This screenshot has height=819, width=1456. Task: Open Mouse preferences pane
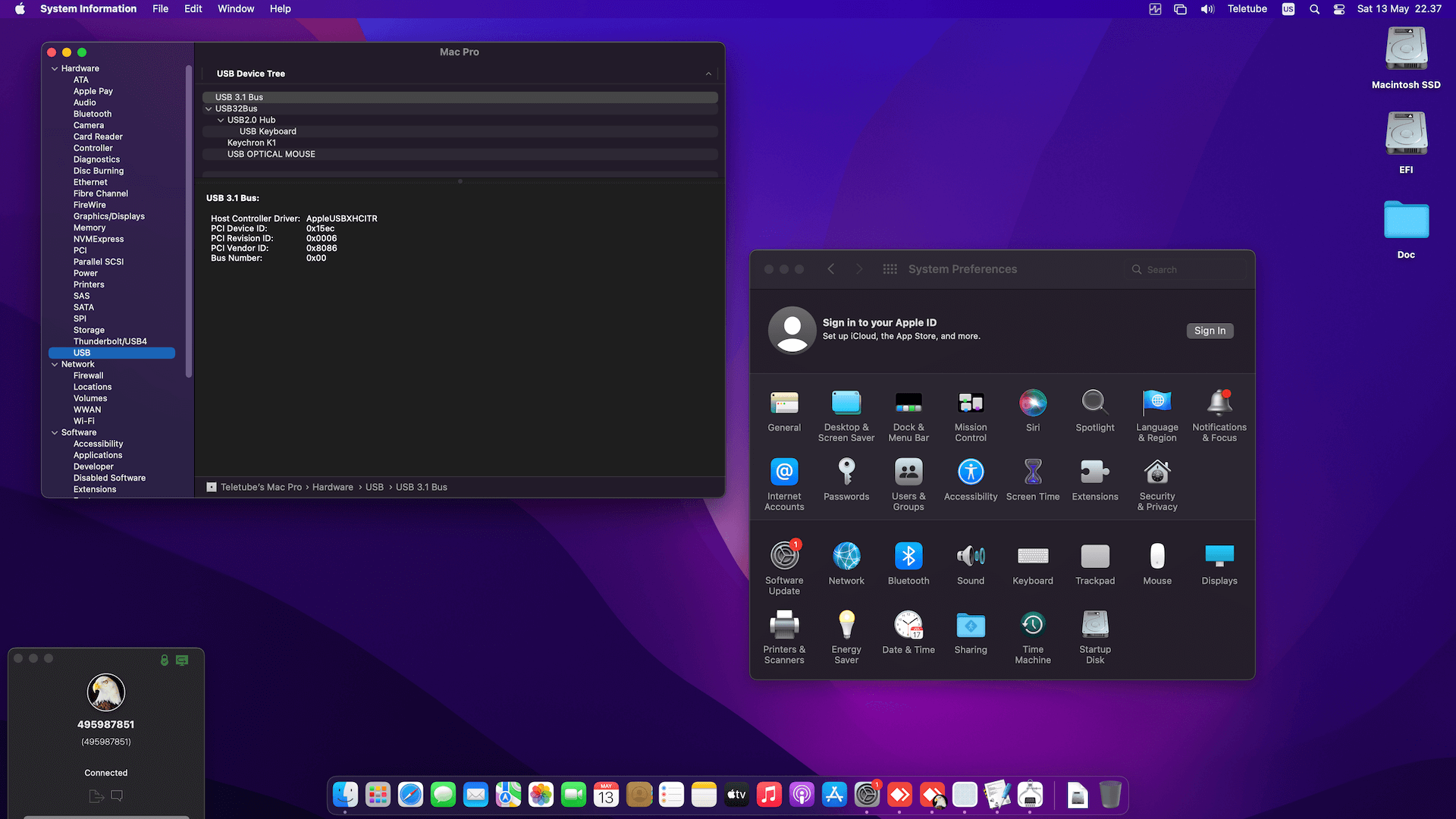(1157, 565)
